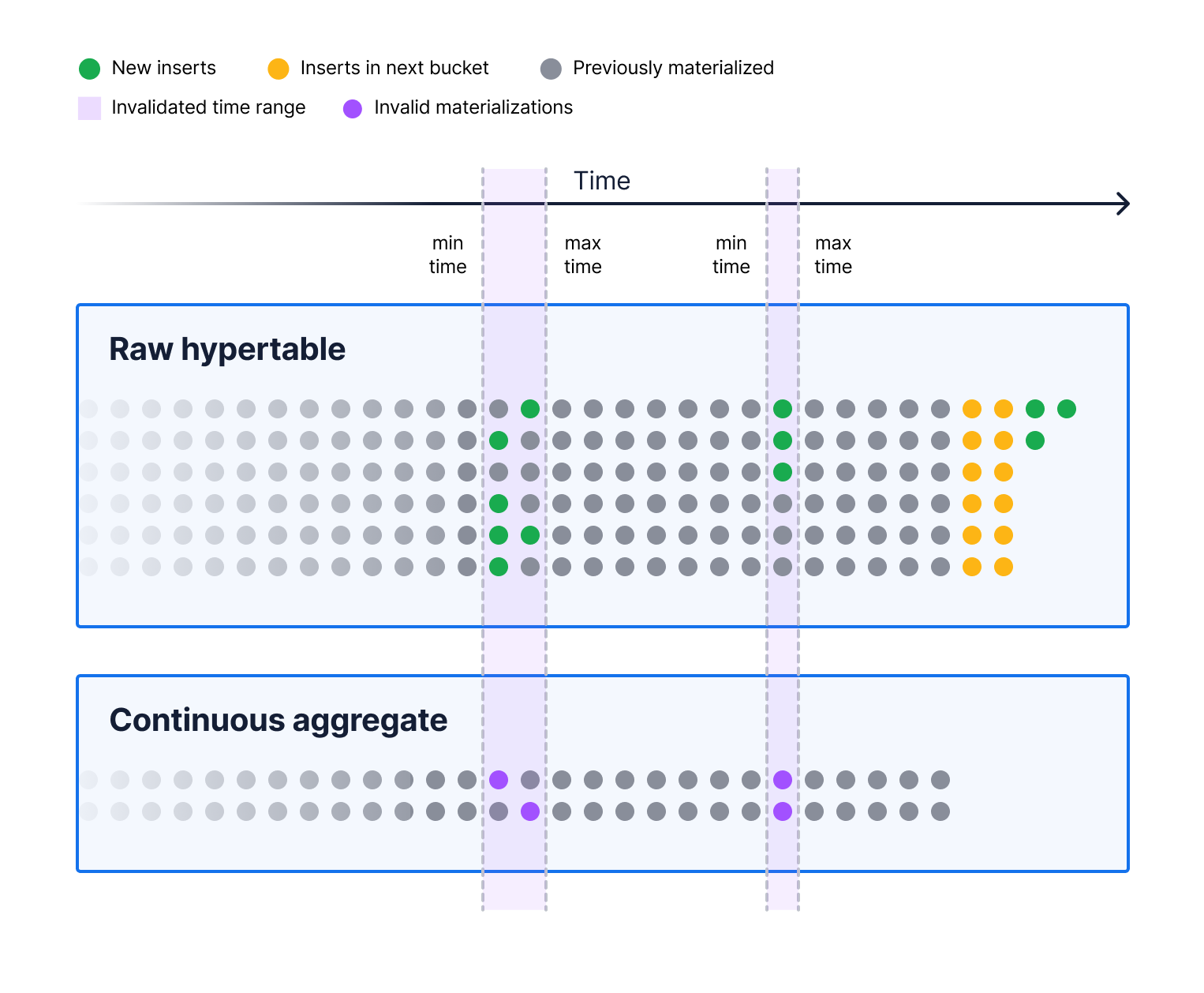Click the Inserts in next bucket text
Viewport: 1204px width, 993px height.
394,68
